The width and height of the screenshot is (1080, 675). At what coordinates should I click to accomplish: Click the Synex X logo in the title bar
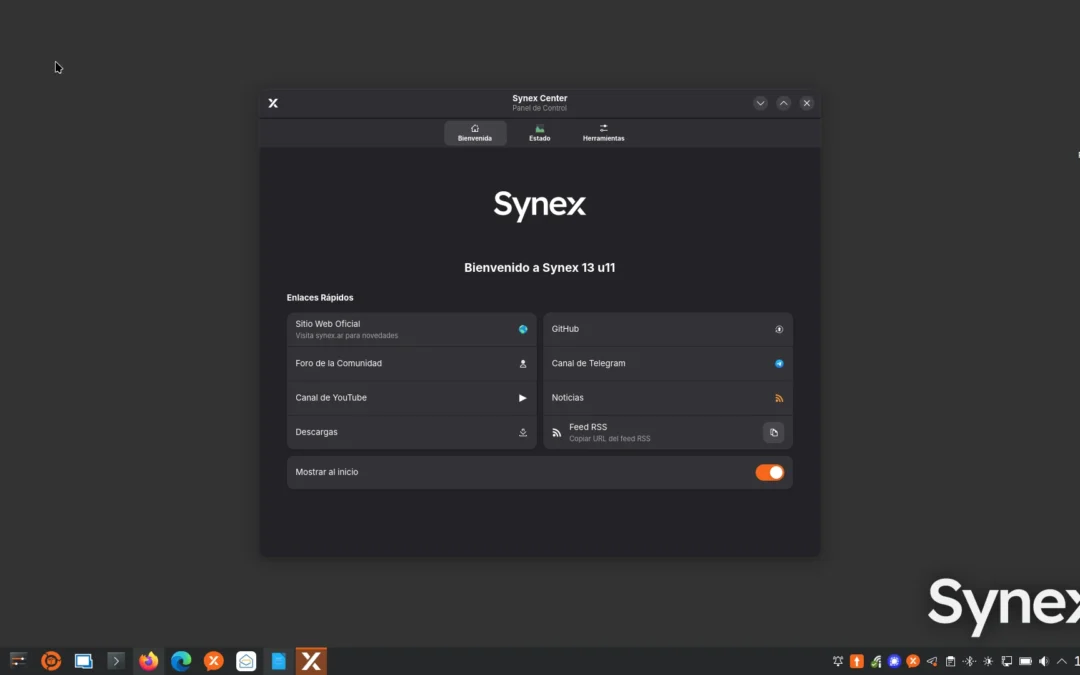tap(273, 103)
